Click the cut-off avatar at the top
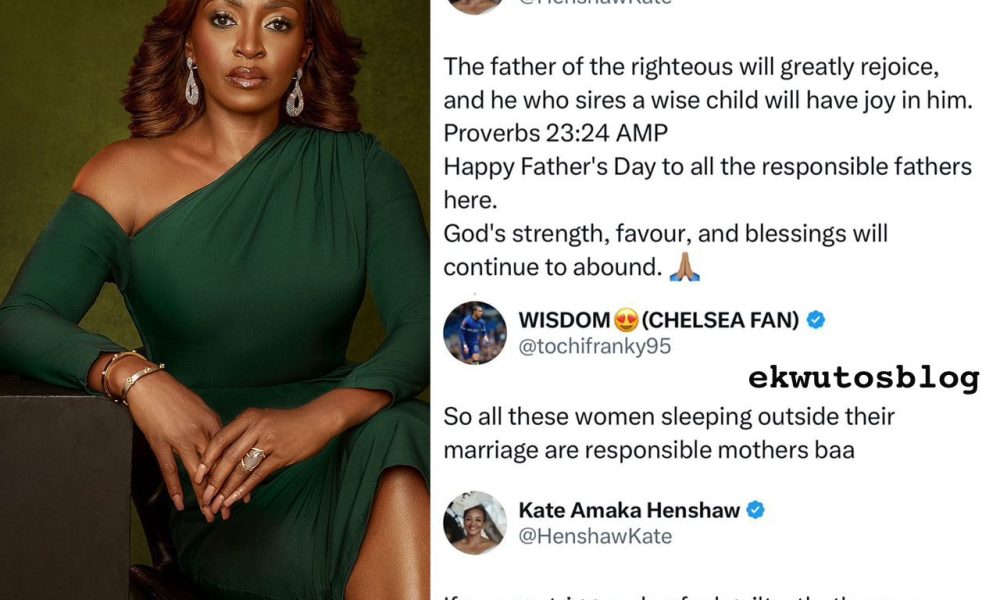Image resolution: width=1000 pixels, height=600 pixels. [474, 6]
